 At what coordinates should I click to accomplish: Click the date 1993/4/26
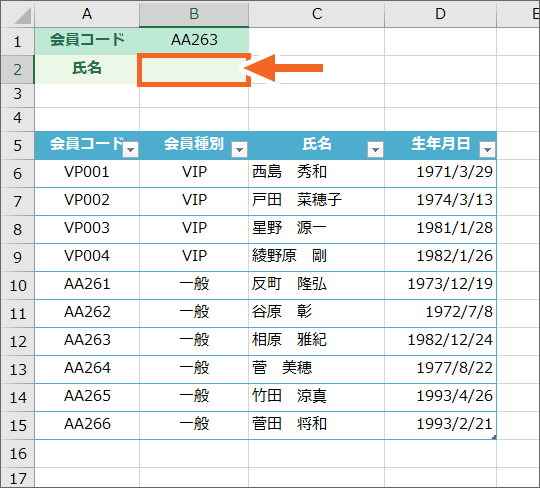(x=455, y=396)
